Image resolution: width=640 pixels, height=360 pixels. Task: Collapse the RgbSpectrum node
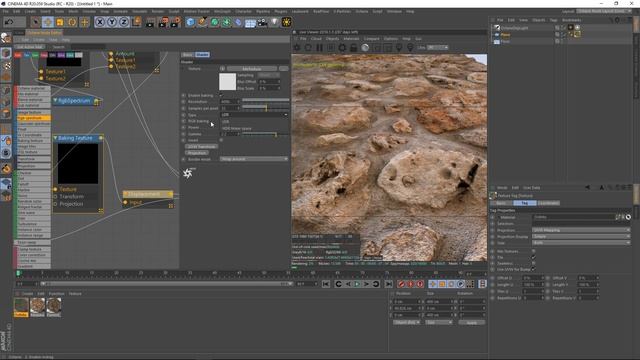[x=55, y=100]
